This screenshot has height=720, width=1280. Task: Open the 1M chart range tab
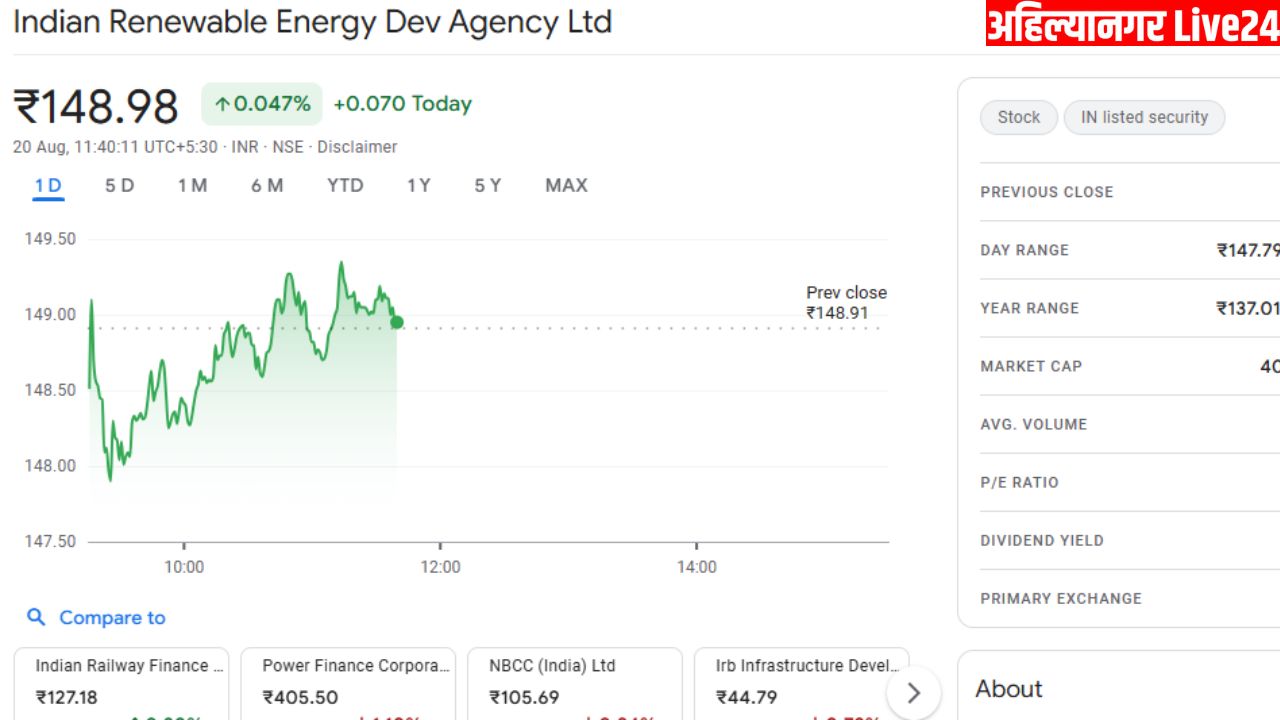193,185
